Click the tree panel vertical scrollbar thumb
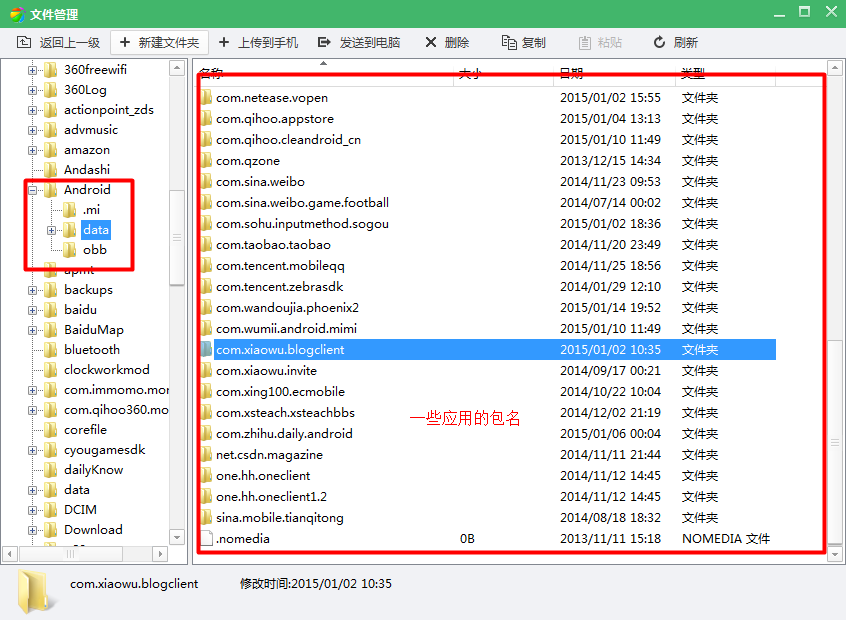 [176, 237]
